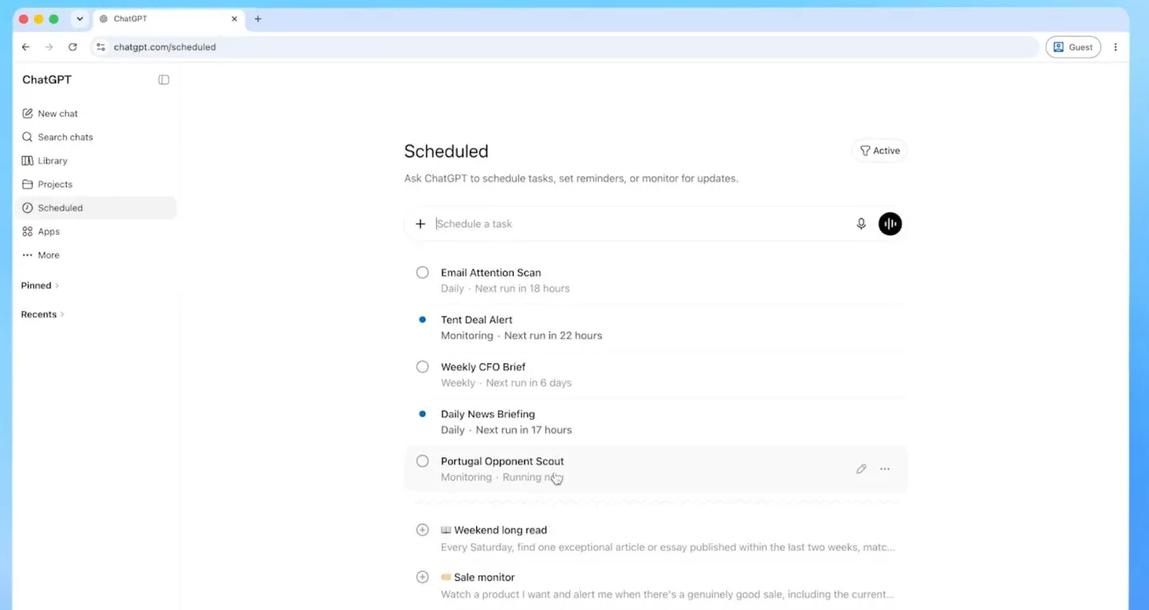
Task: Open browser three-dot menu
Action: coord(1115,47)
